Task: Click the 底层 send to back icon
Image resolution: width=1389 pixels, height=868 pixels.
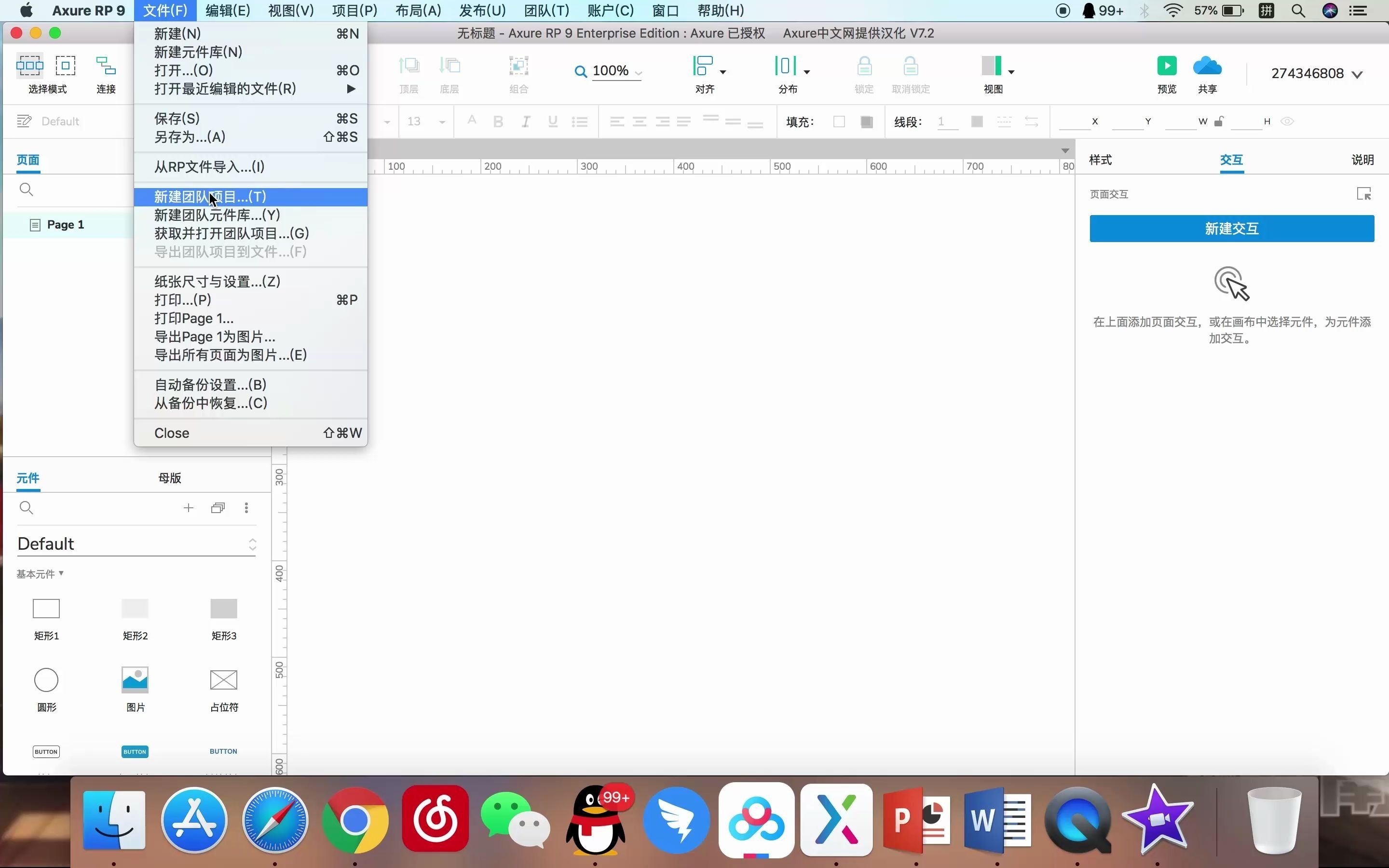Action: [x=449, y=66]
